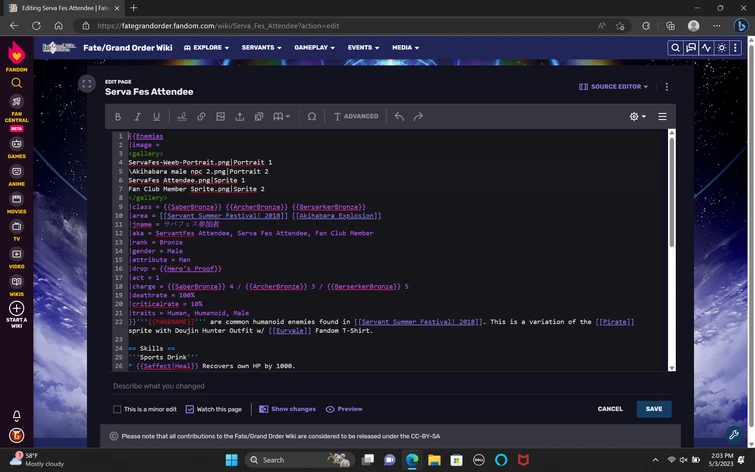This screenshot has width=755, height=472.
Task: Click the taskbar Search box
Action: tap(299, 460)
